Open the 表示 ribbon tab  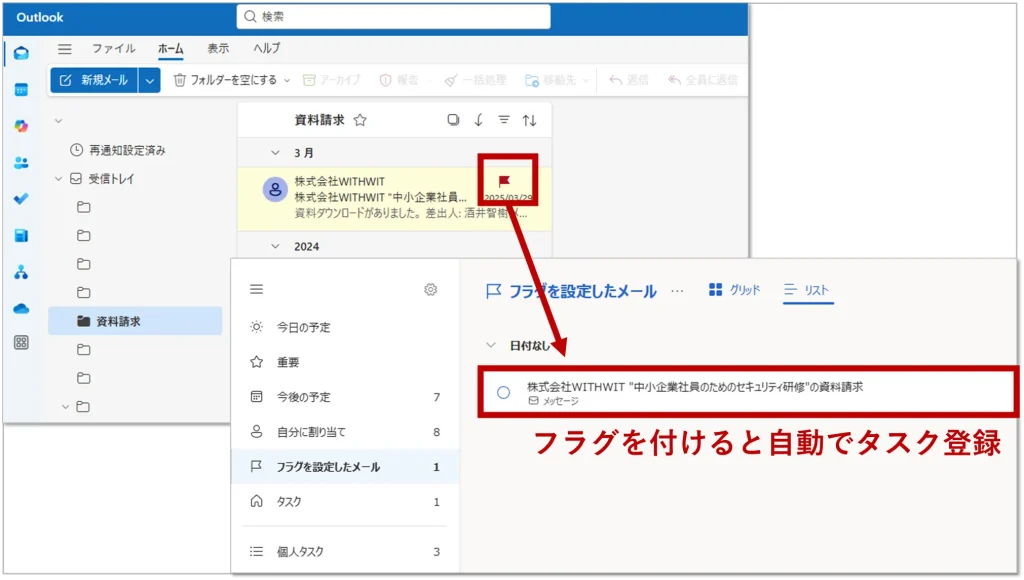pos(218,48)
